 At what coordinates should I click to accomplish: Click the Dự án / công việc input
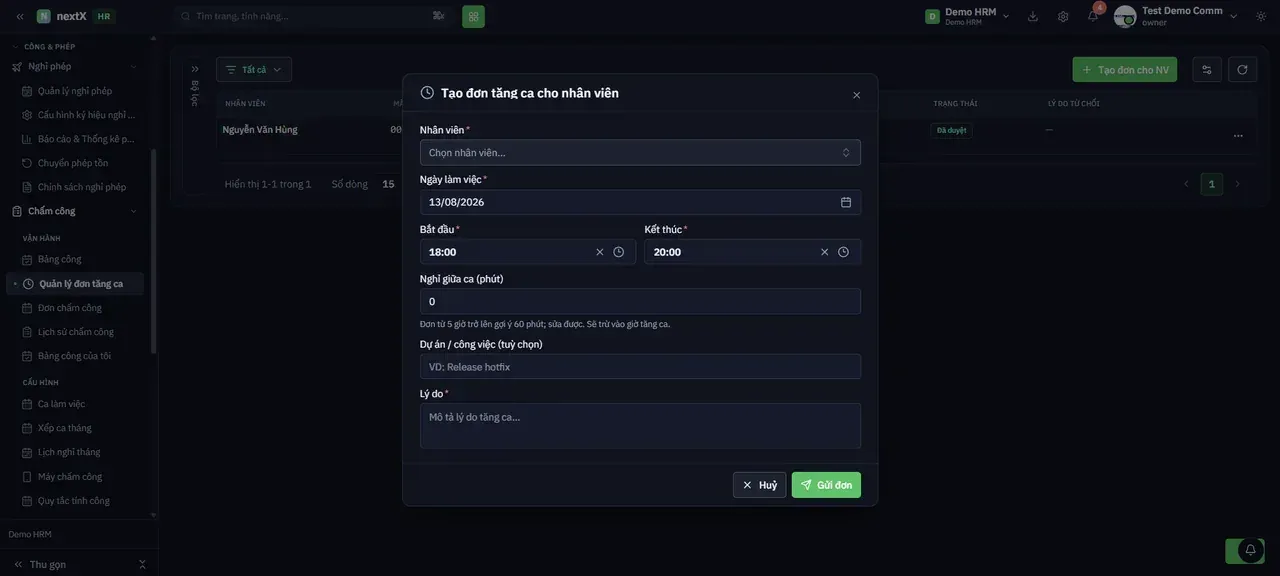tap(640, 367)
